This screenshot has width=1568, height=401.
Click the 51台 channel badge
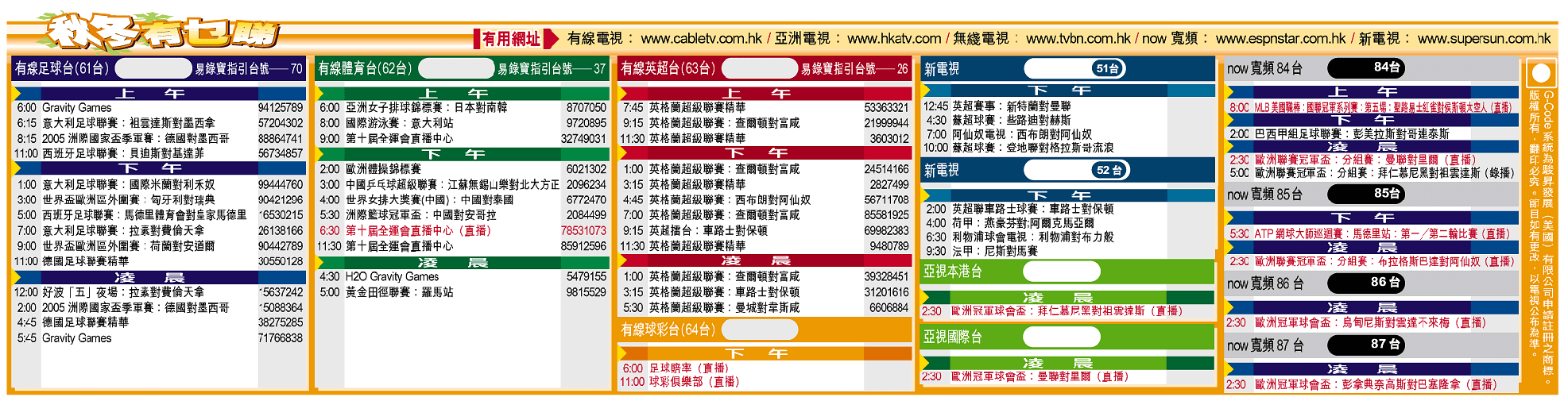click(x=1107, y=68)
